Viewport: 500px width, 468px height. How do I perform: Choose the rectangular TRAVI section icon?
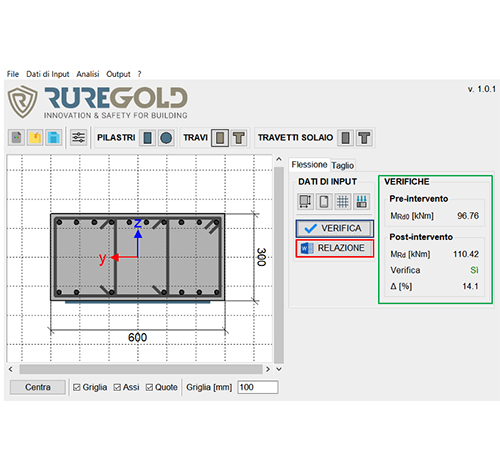tap(220, 138)
